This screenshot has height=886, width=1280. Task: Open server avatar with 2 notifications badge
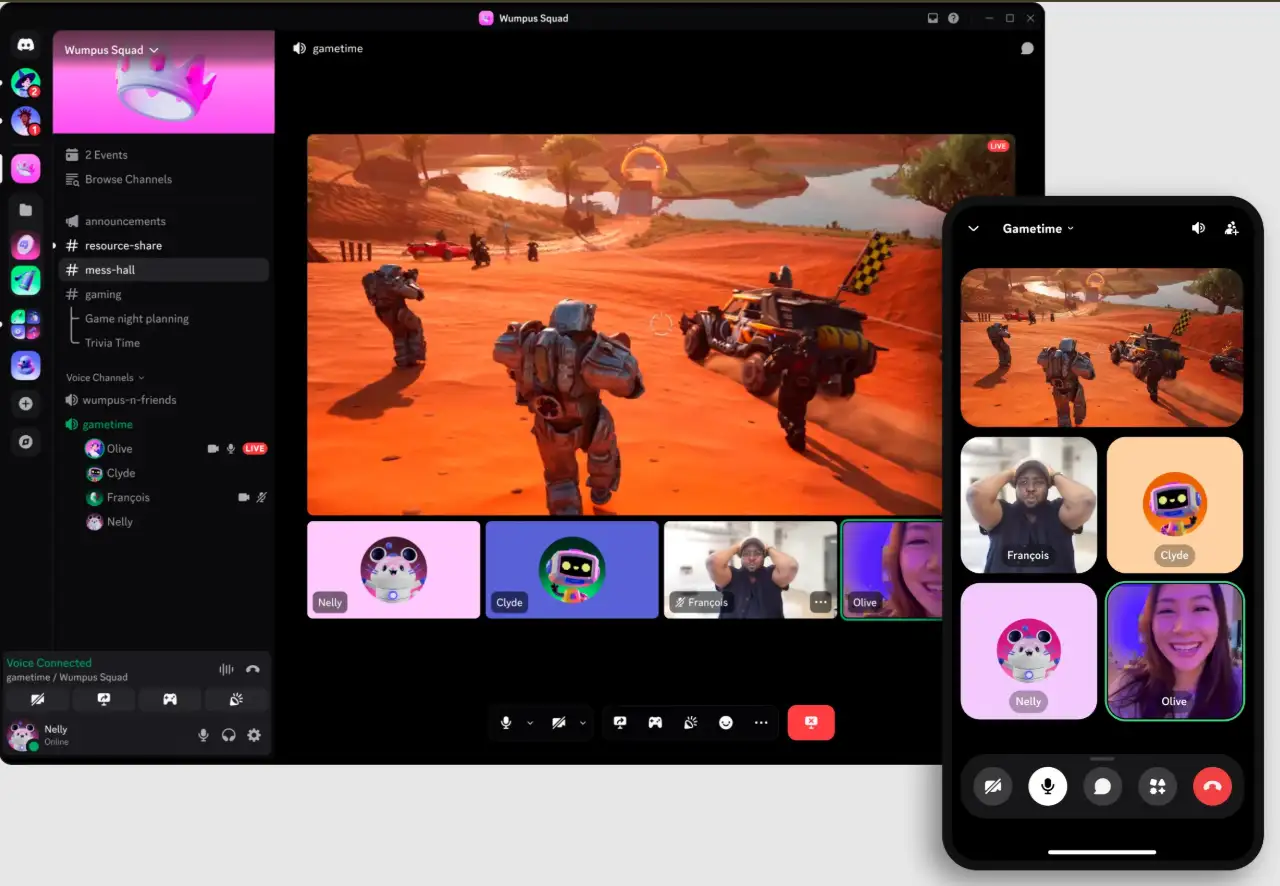[26, 83]
